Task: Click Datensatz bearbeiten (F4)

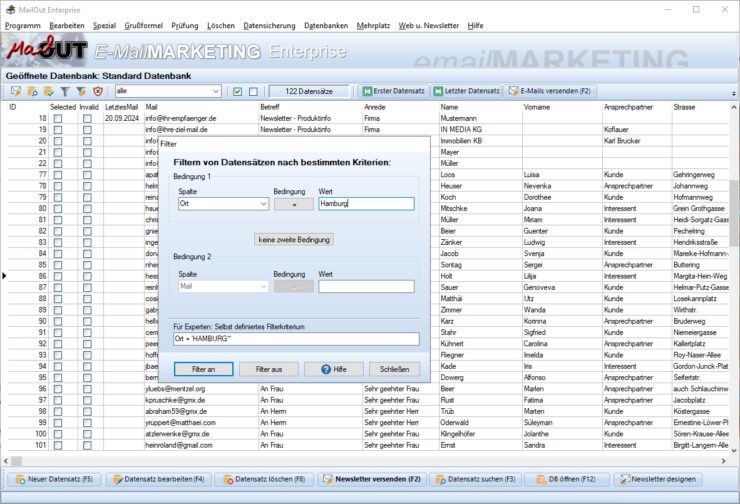Action: 159,479
